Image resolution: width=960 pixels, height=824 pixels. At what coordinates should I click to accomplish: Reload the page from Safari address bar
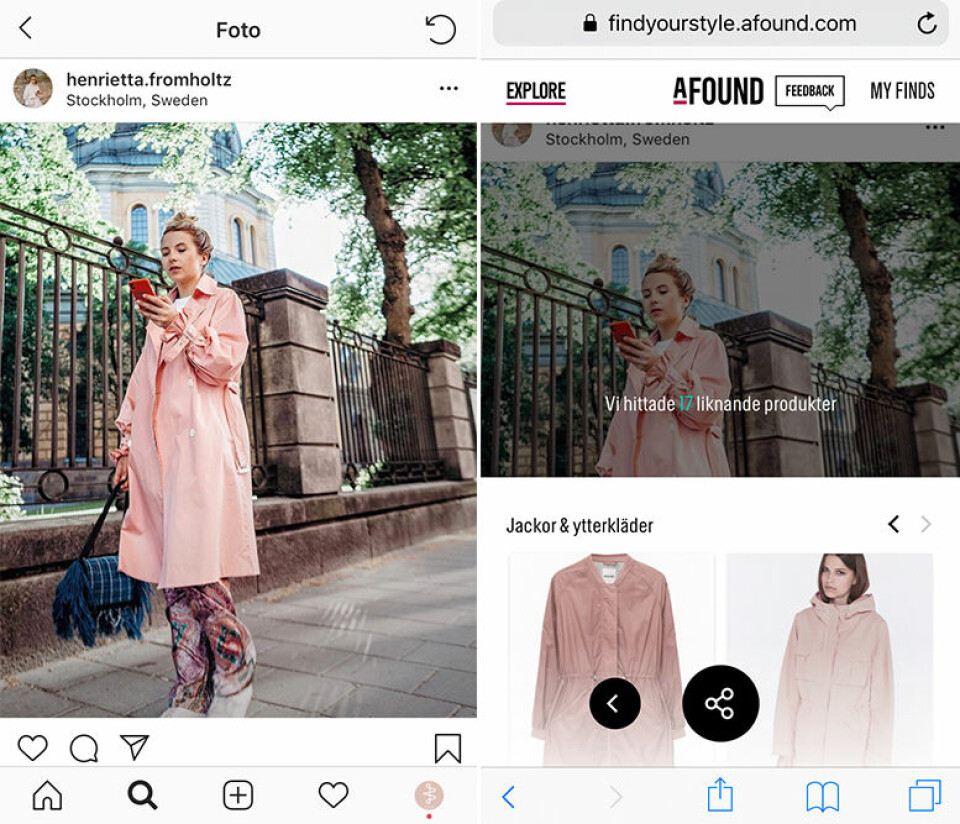point(927,24)
